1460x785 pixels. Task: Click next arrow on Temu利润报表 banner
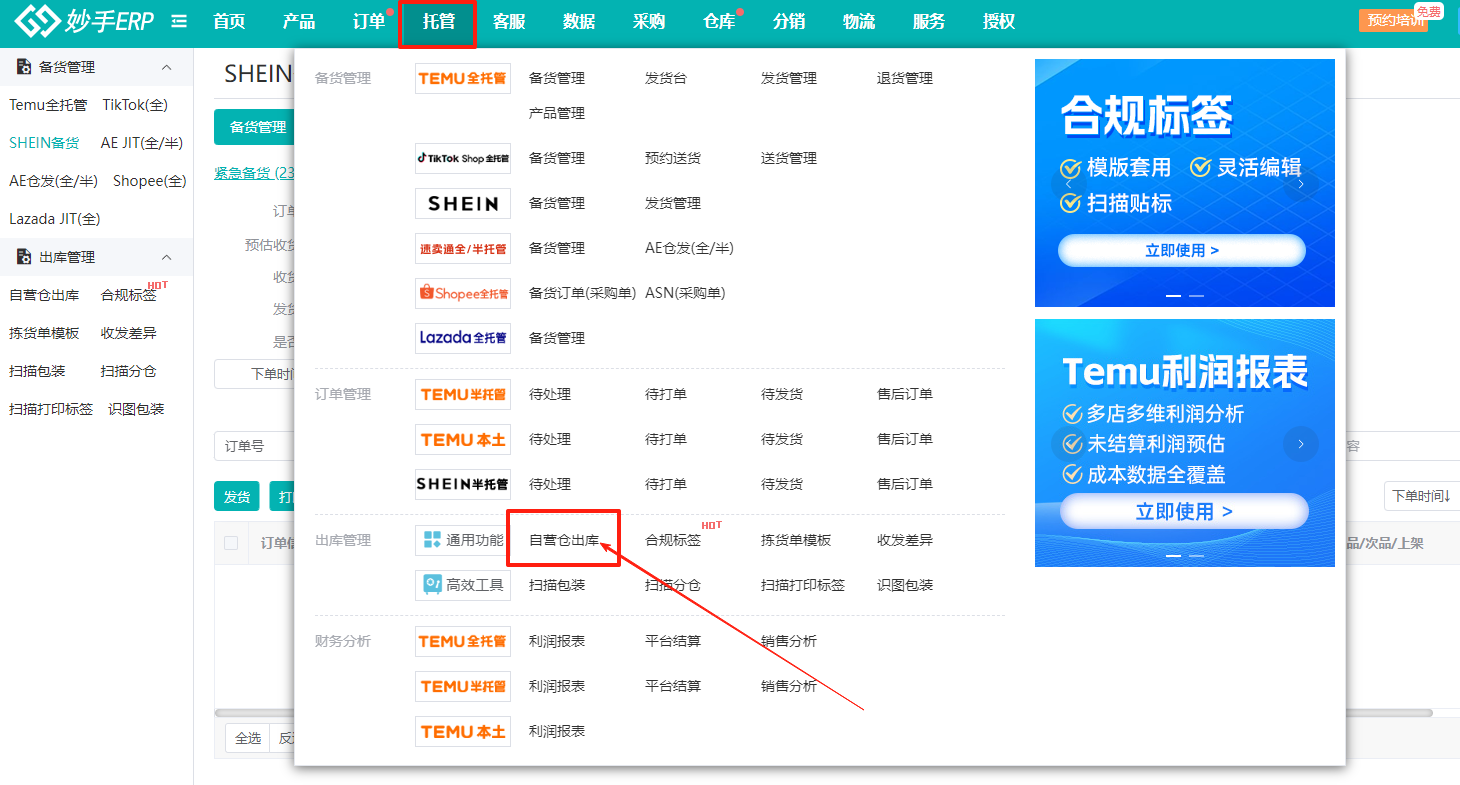click(1301, 444)
